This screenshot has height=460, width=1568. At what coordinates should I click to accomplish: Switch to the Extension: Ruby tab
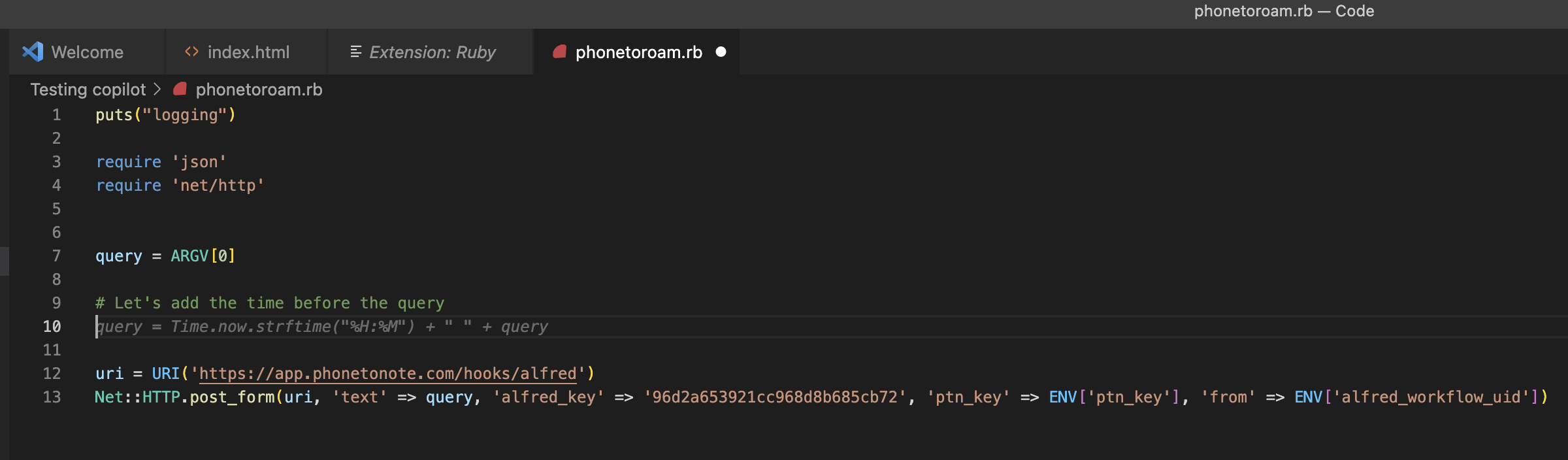pos(431,52)
